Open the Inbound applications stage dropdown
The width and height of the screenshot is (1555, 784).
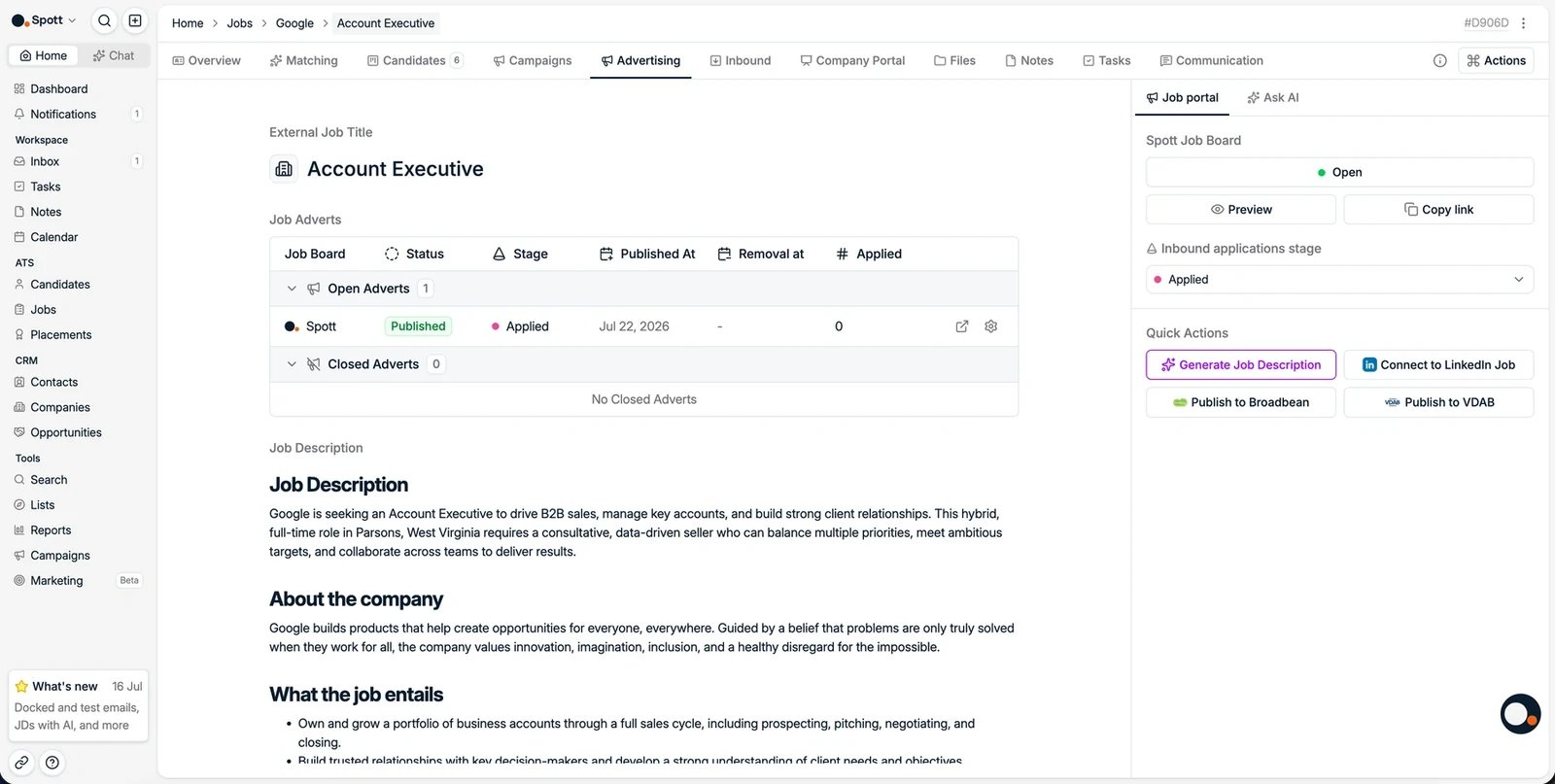(1339, 280)
